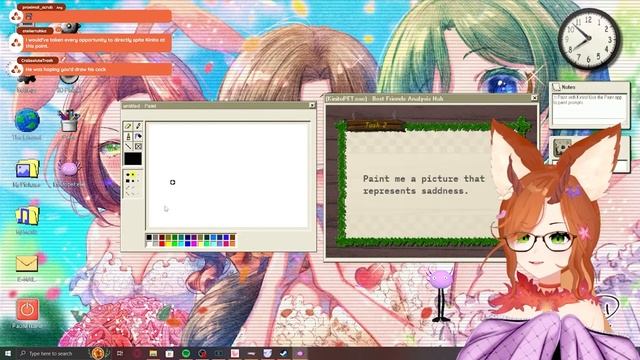
Task: Switch to the KinitoPET taskbar icon
Action: pos(300,353)
